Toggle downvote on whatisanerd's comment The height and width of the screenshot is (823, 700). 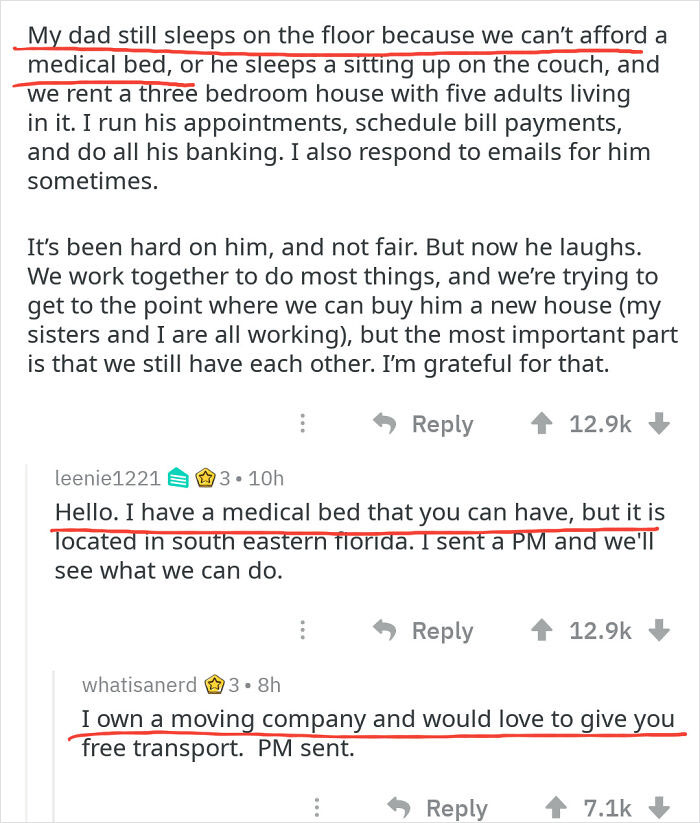[658, 807]
